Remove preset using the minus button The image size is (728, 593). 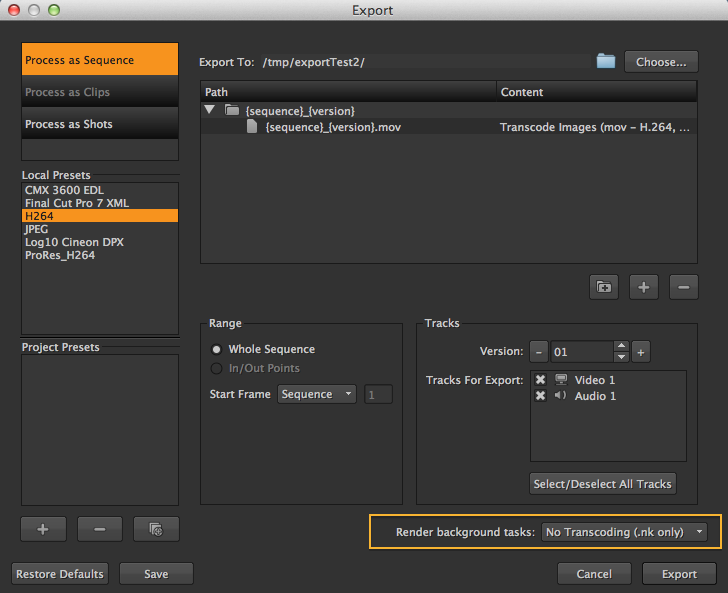(99, 529)
